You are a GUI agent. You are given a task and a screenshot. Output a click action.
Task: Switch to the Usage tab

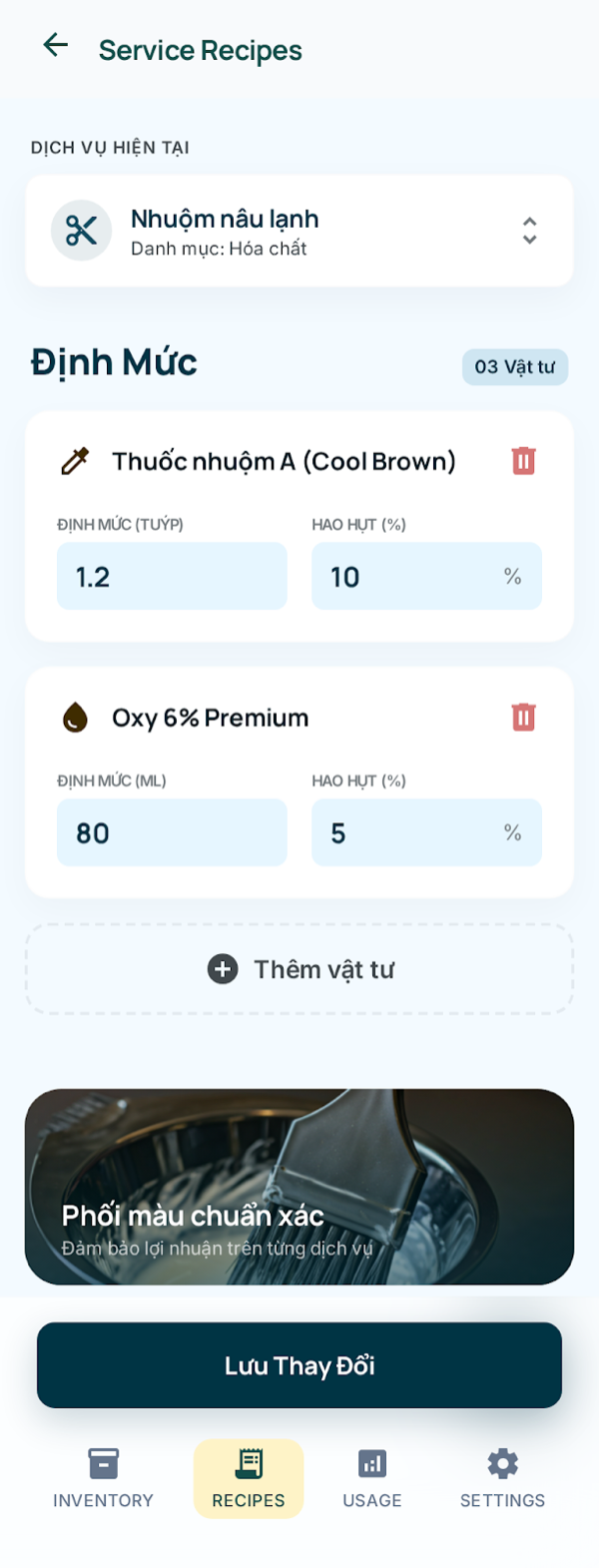[x=372, y=1478]
